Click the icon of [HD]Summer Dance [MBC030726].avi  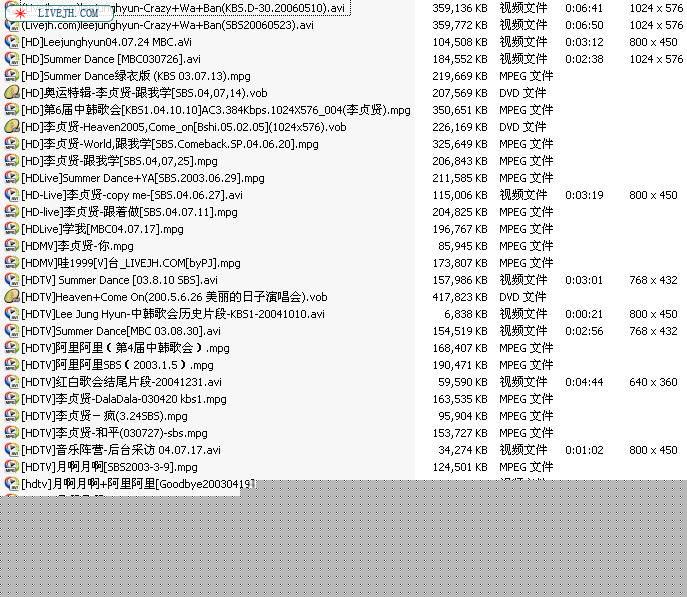12,59
